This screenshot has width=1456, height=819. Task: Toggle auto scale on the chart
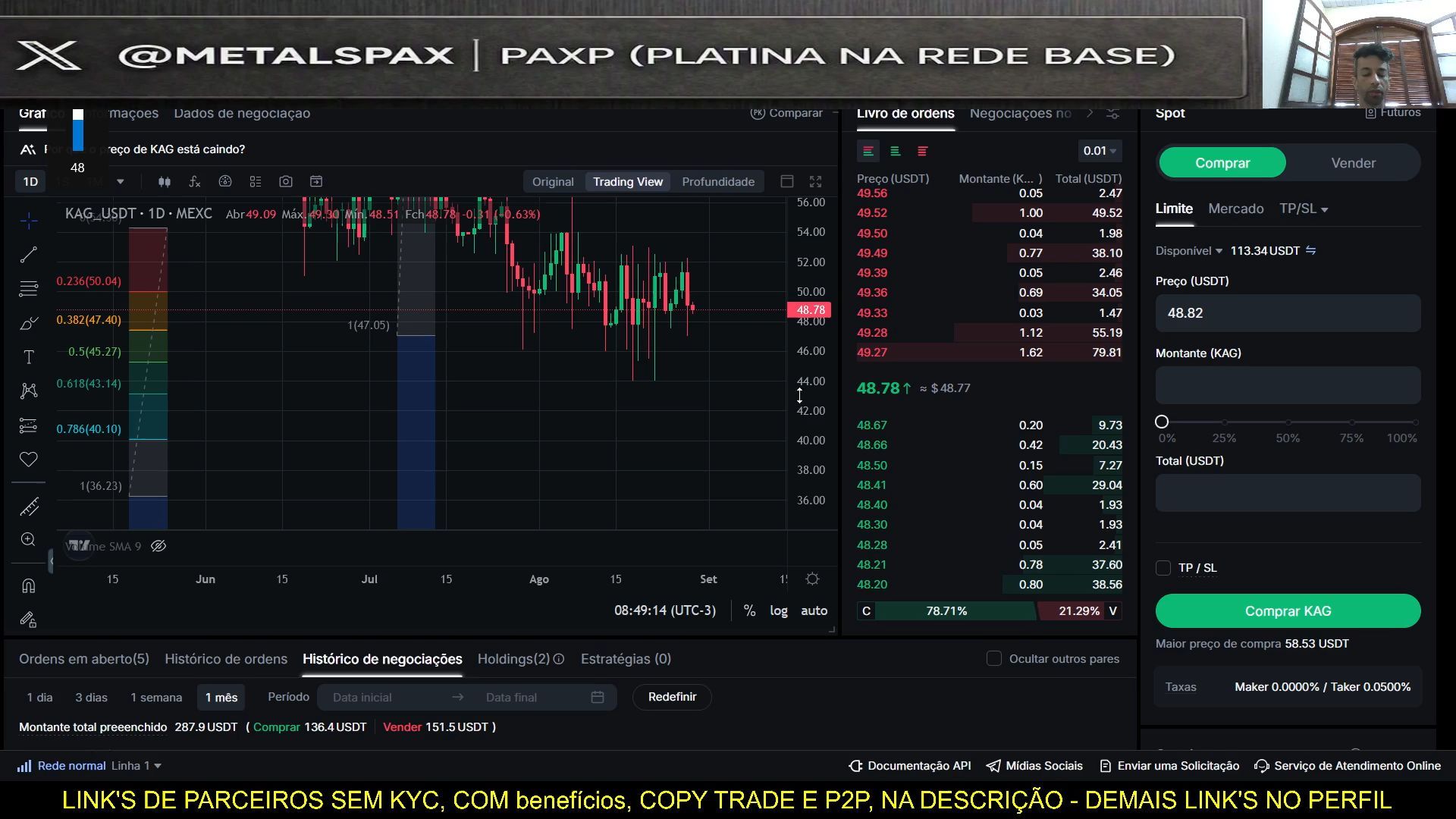tap(814, 611)
